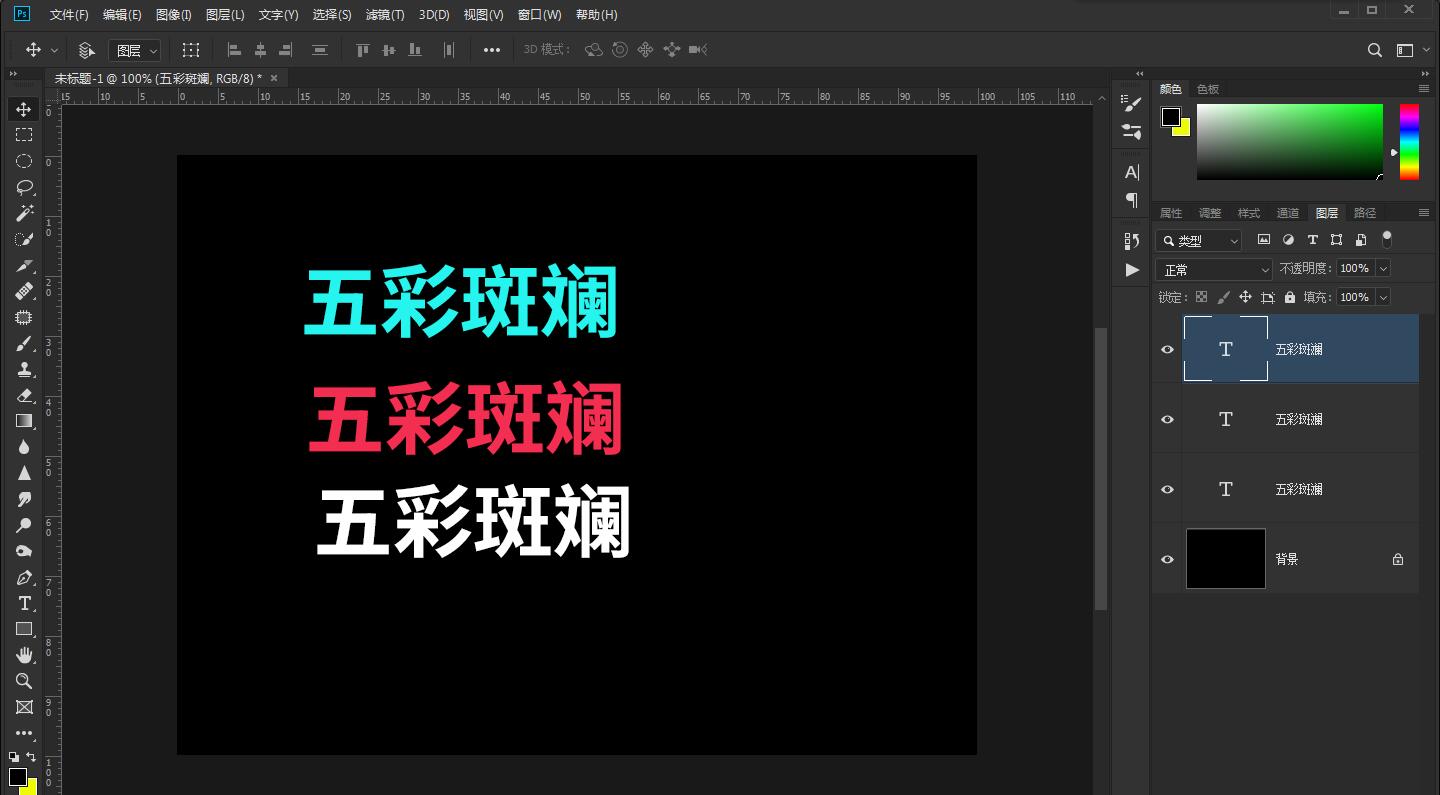Open the options bar overflow button
The height and width of the screenshot is (795, 1440).
[491, 49]
